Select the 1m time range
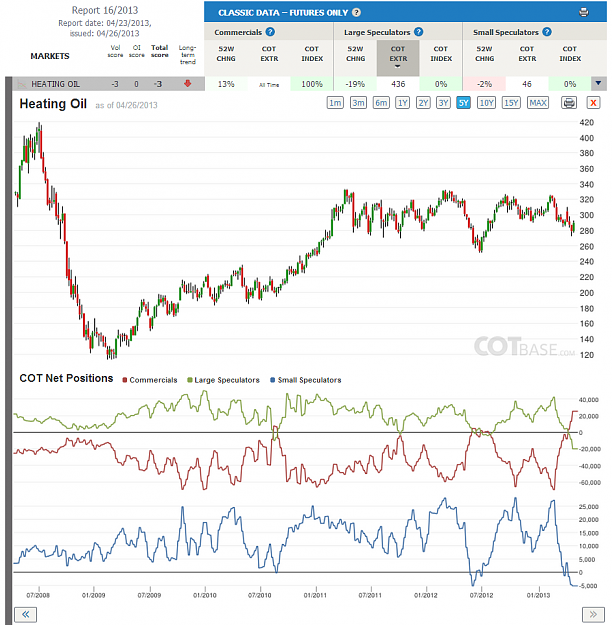The image size is (612, 625). [335, 103]
